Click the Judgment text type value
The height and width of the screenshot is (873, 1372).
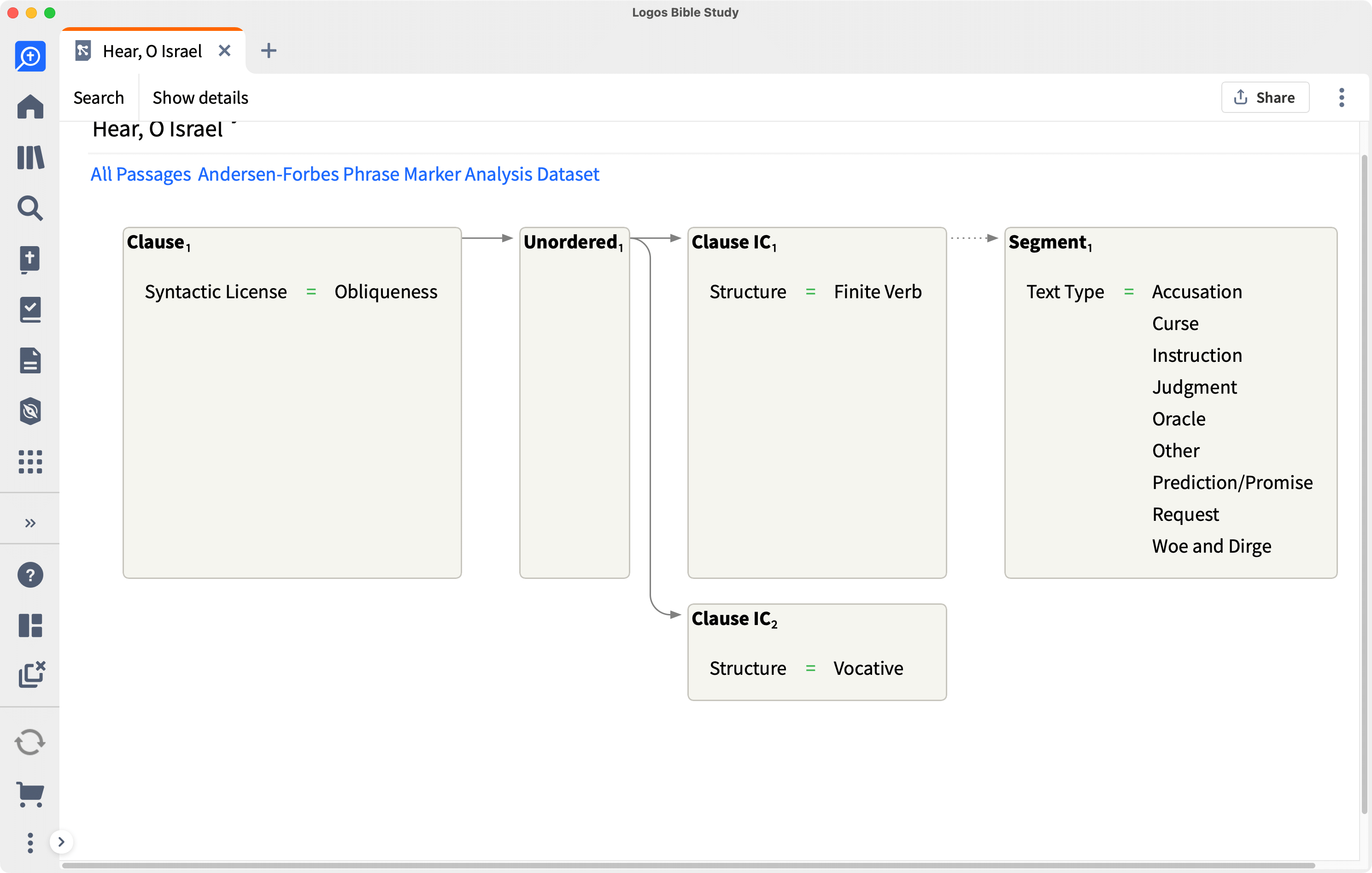[x=1195, y=387]
